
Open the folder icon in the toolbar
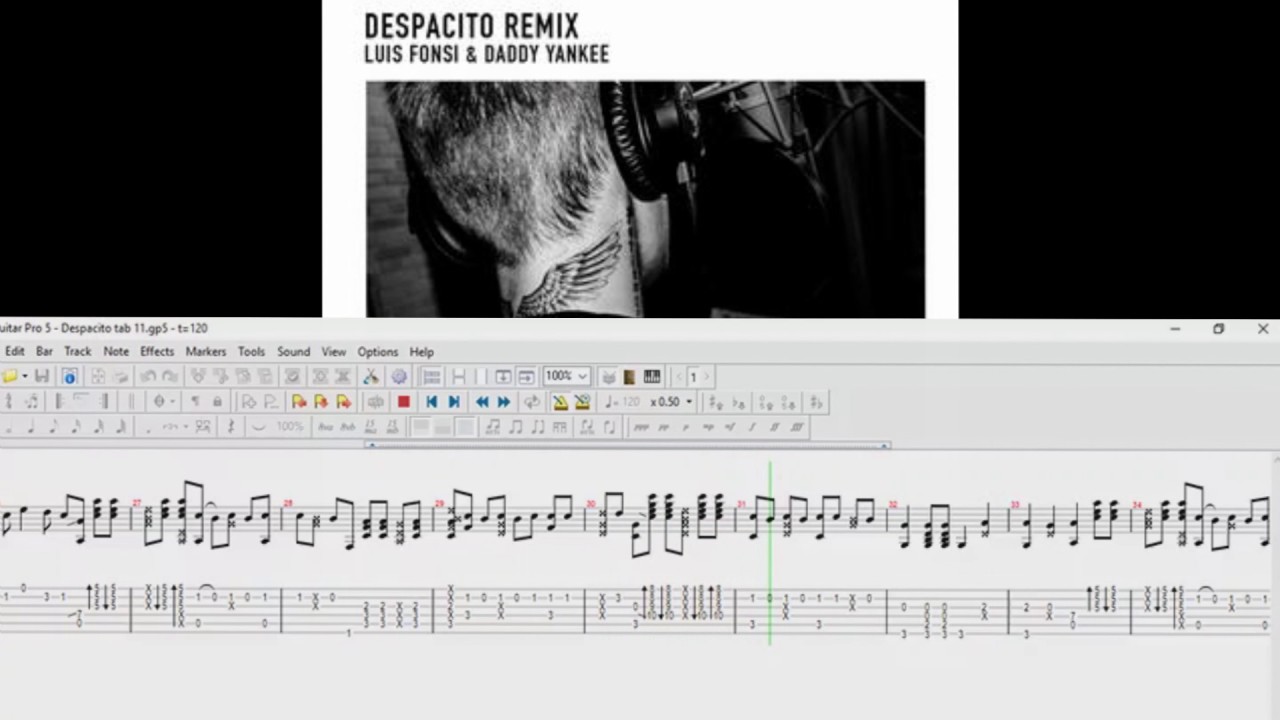coord(9,376)
